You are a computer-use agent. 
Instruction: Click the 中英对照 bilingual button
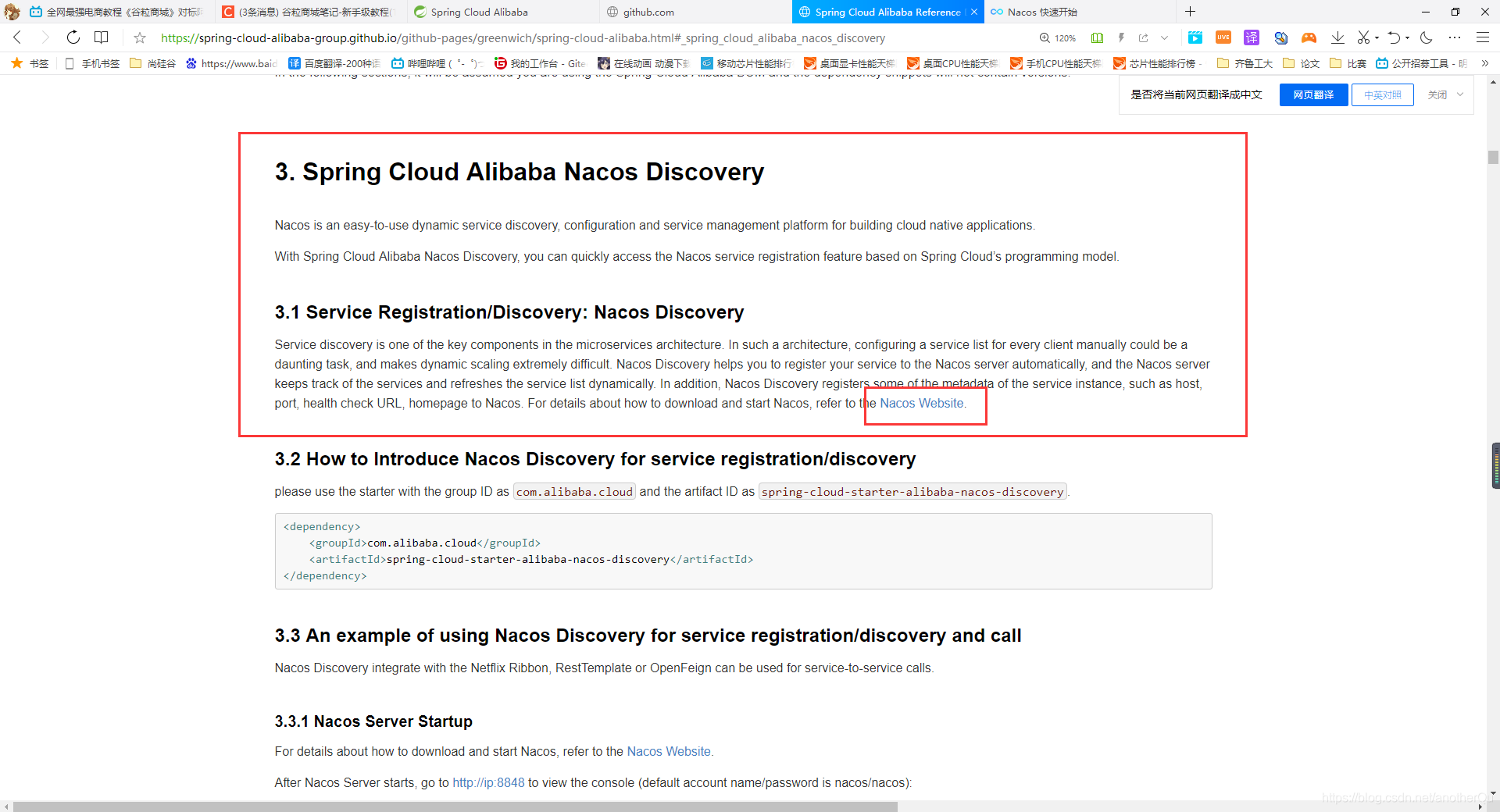[1382, 94]
